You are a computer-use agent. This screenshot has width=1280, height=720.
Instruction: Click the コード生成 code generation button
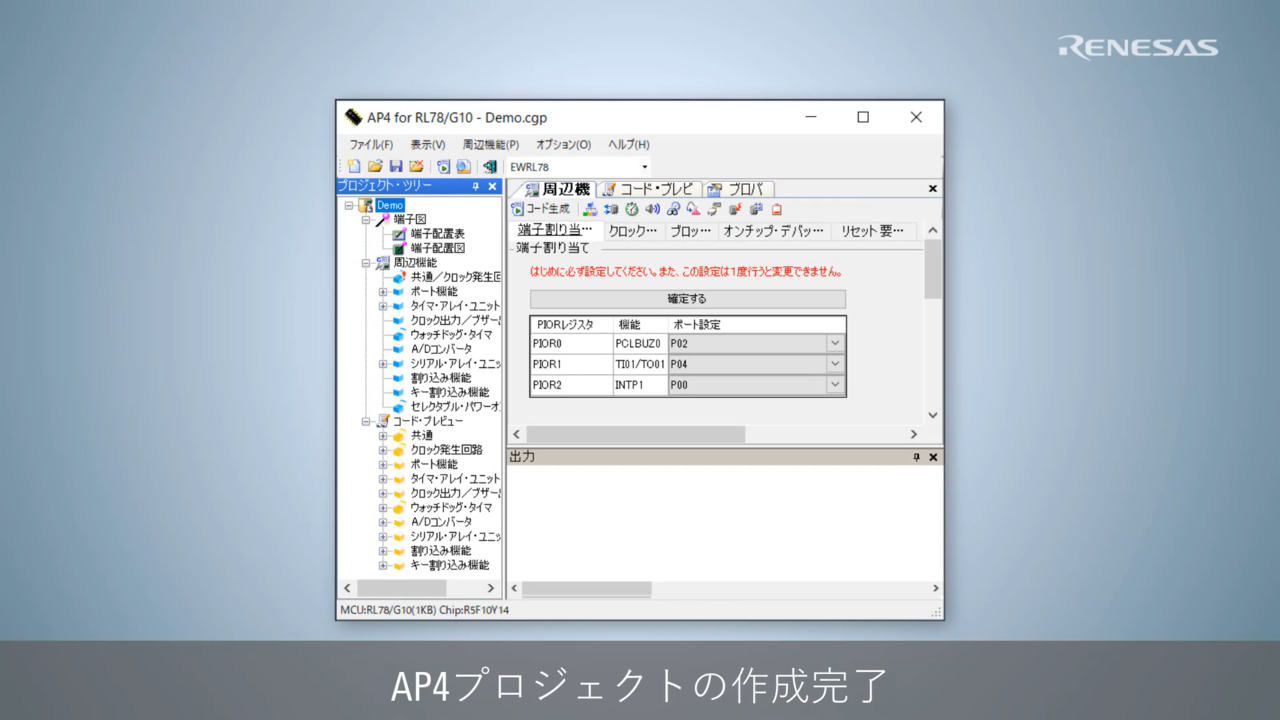coord(540,209)
